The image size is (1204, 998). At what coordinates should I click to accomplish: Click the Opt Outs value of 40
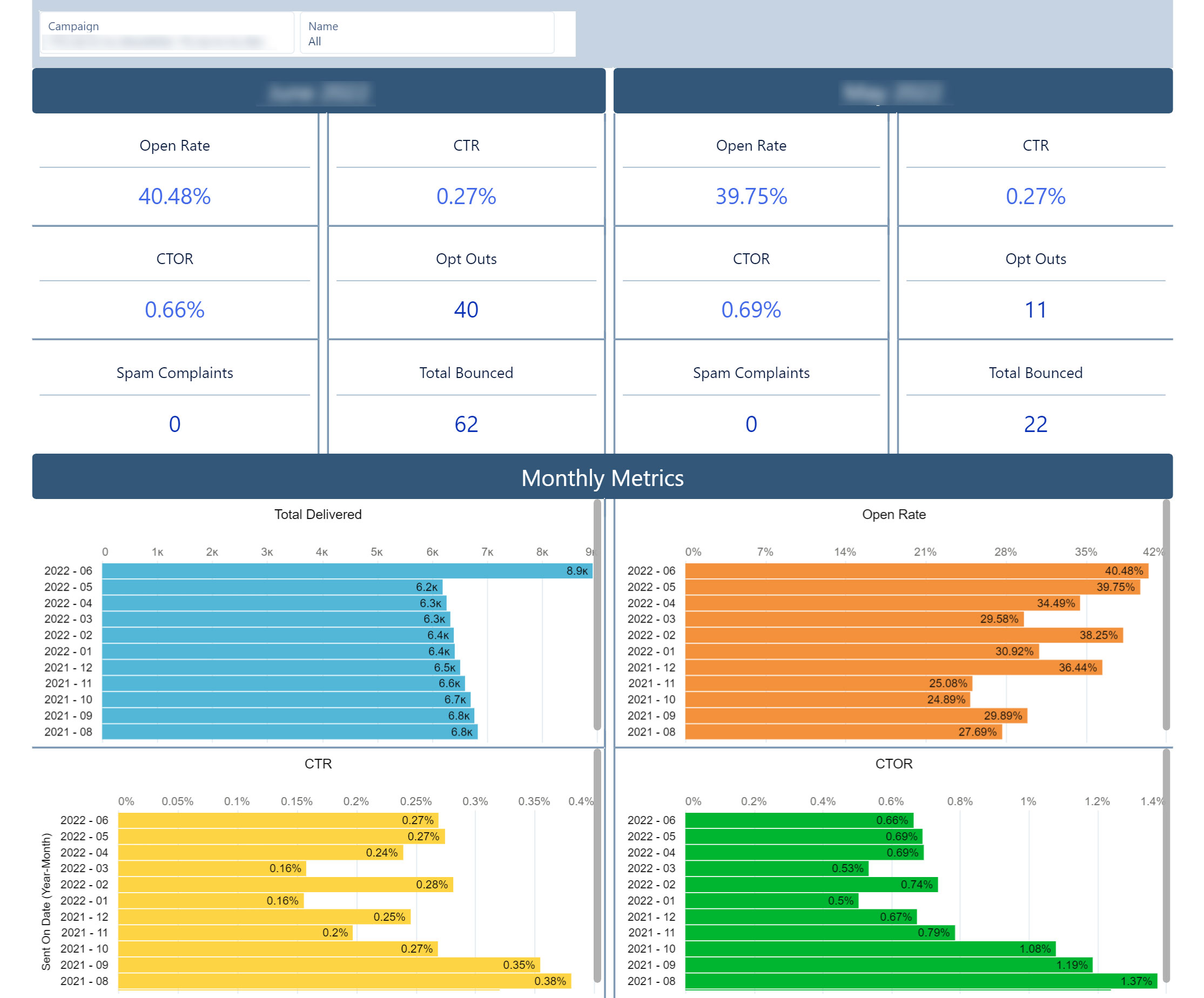coord(466,310)
